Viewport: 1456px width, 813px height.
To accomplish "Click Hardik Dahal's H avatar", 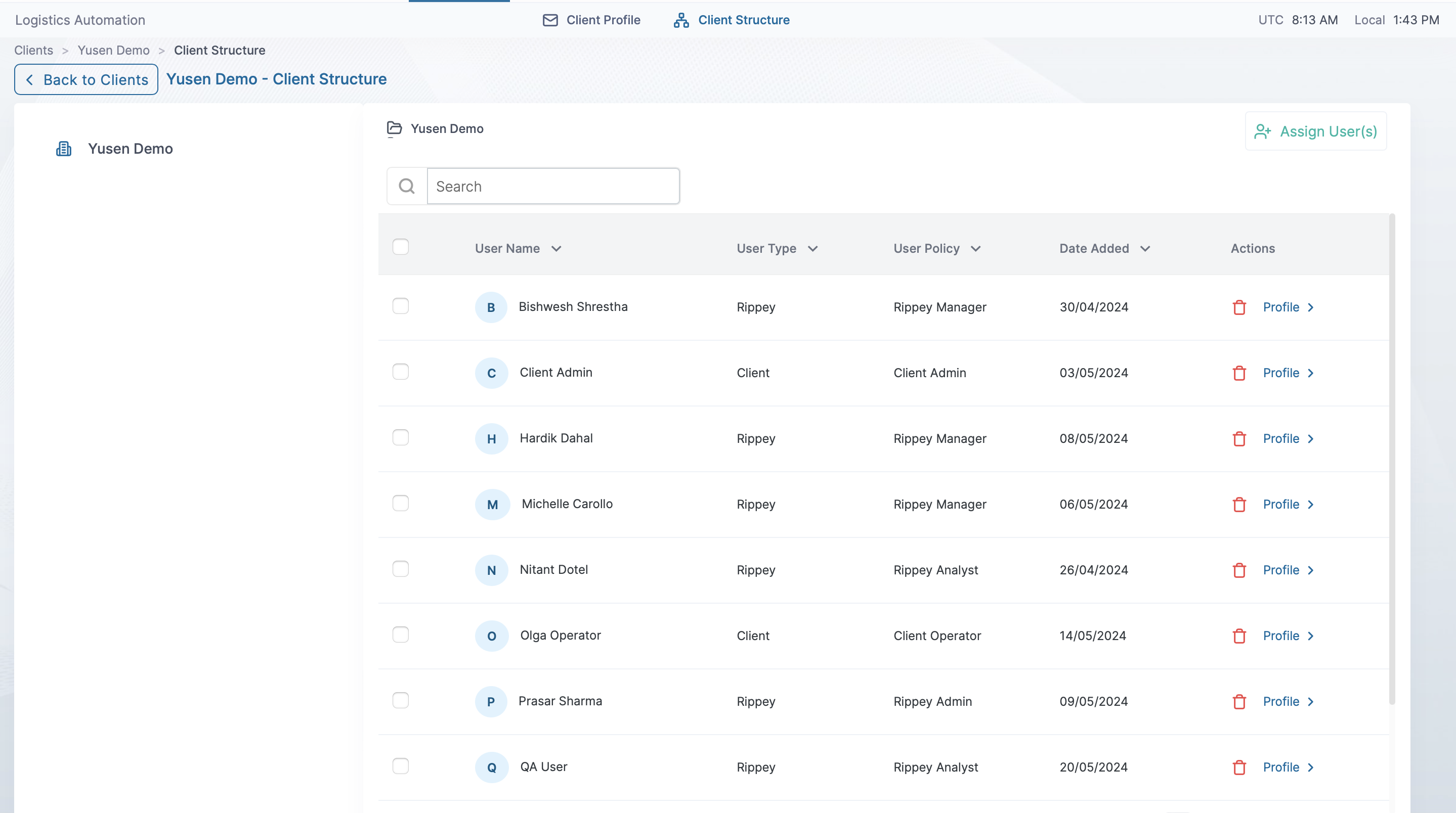I will 491,439.
